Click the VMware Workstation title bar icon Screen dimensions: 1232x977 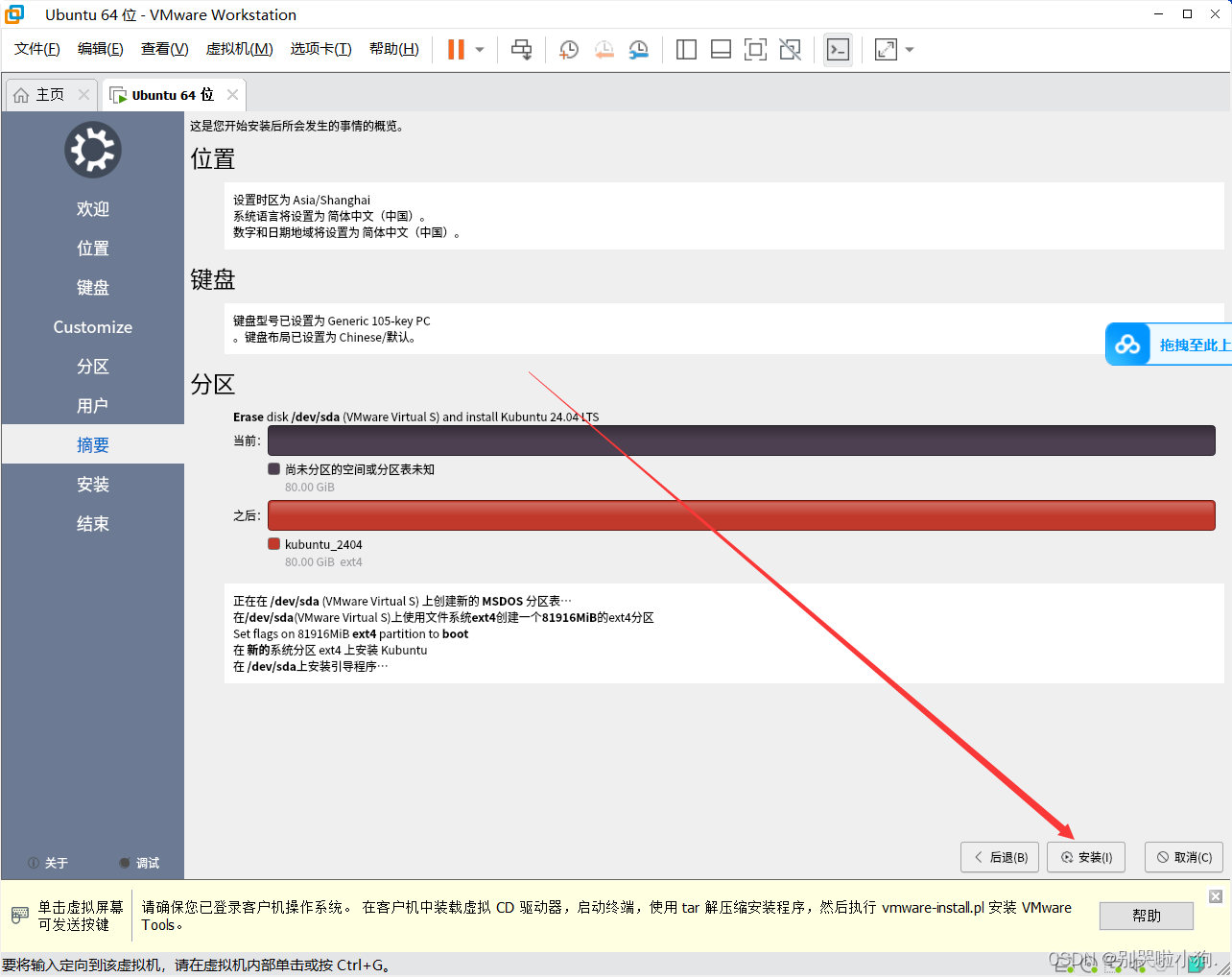click(x=14, y=14)
